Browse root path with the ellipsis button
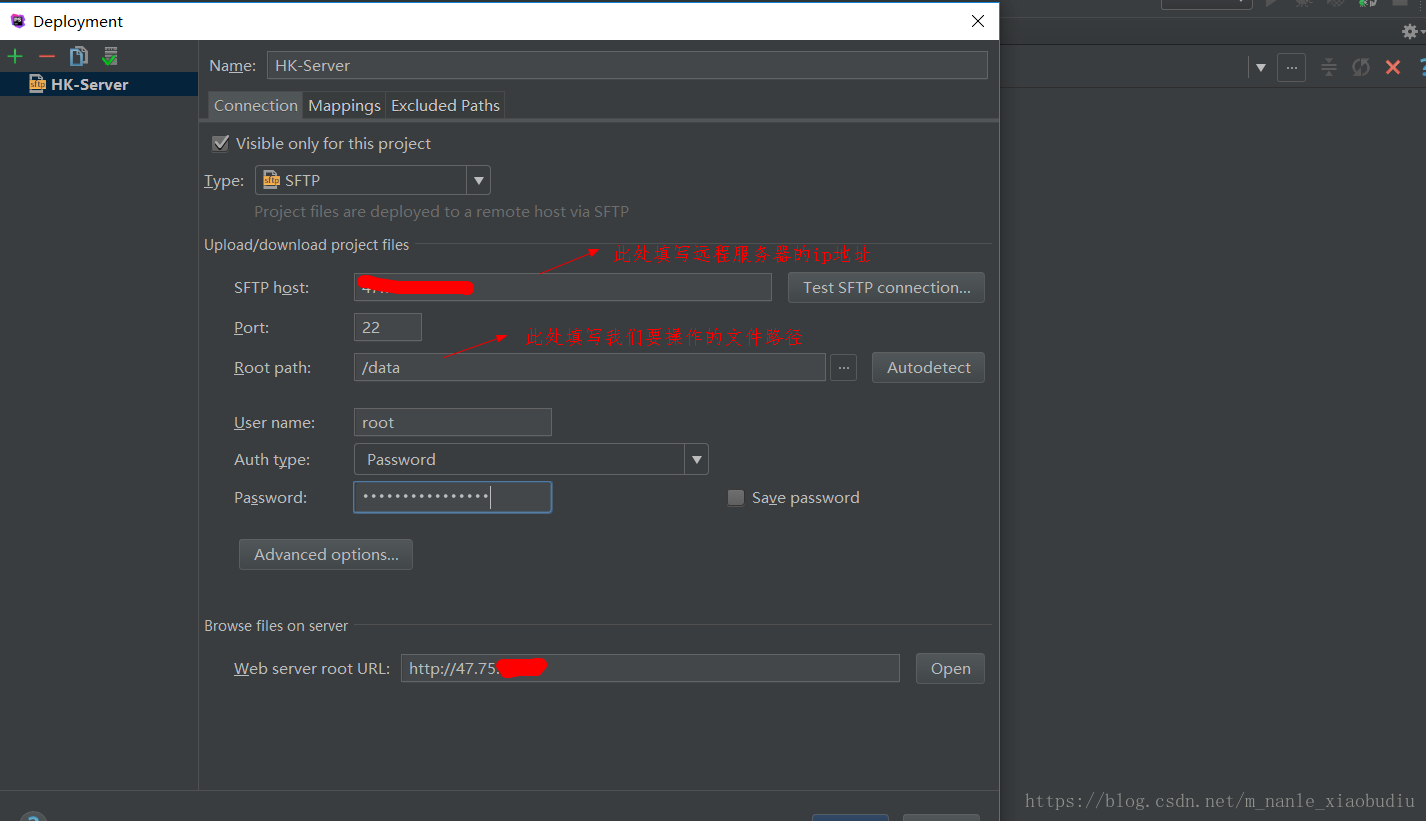The image size is (1426, 821). tap(844, 367)
